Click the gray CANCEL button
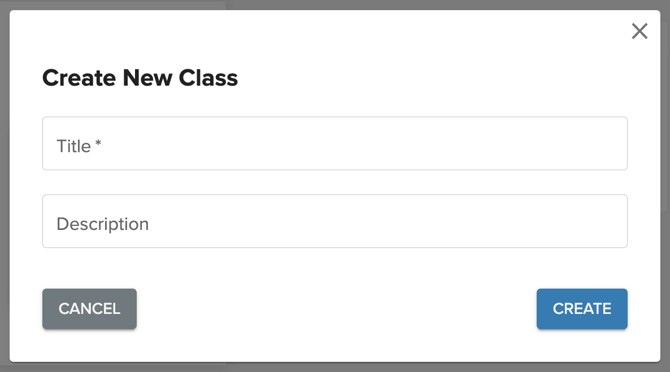The image size is (670, 372). 89,309
